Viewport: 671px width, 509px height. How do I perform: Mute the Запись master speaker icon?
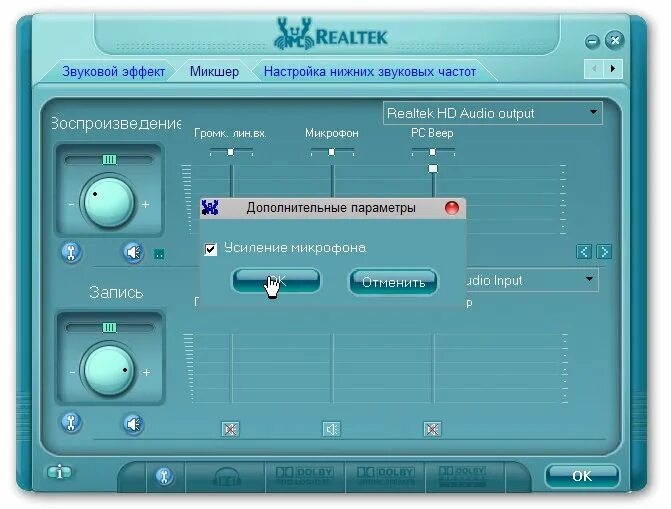[x=134, y=424]
